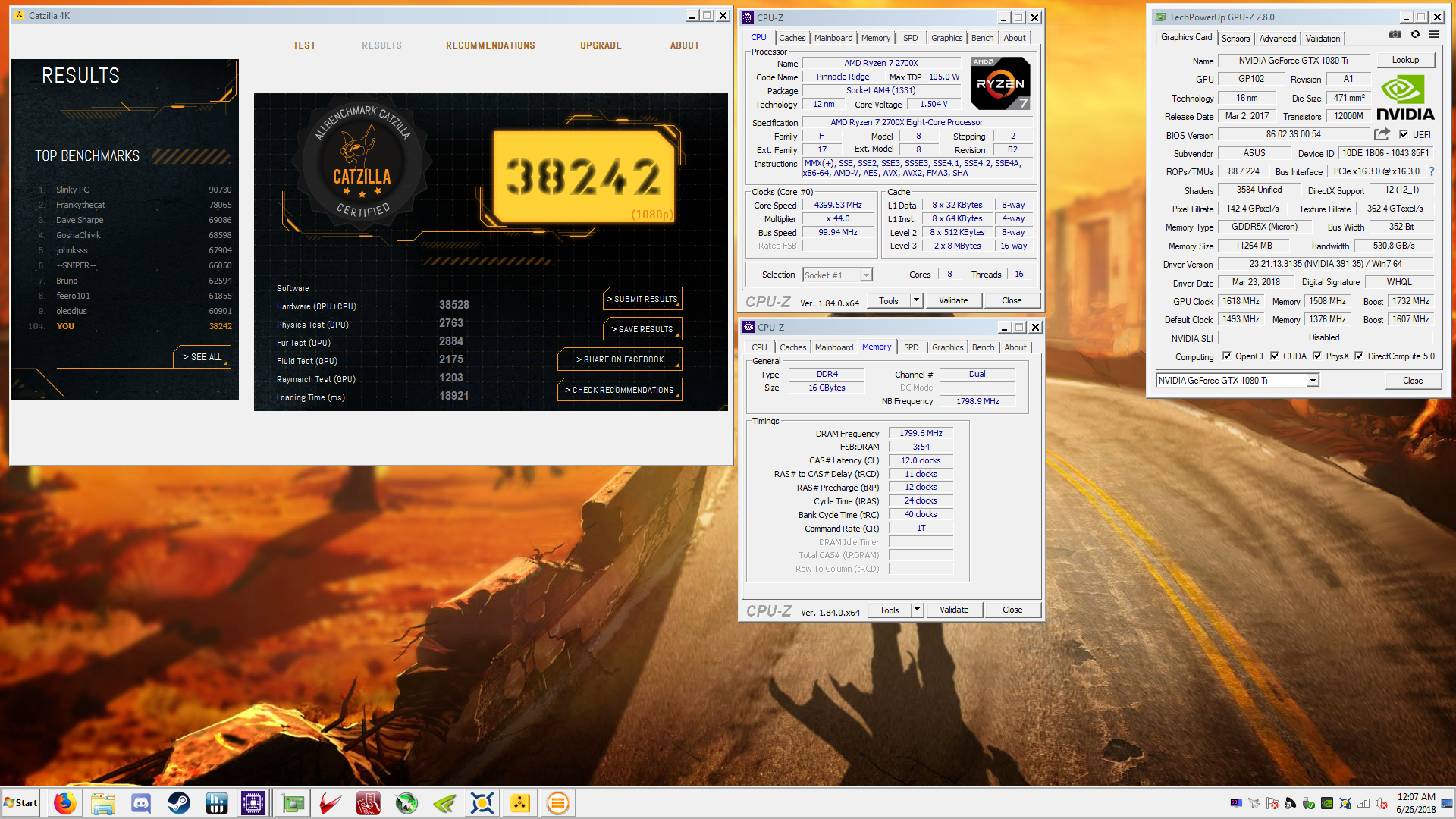1456x819 pixels.
Task: Open the BOINC icon in the taskbar
Action: pos(482,803)
